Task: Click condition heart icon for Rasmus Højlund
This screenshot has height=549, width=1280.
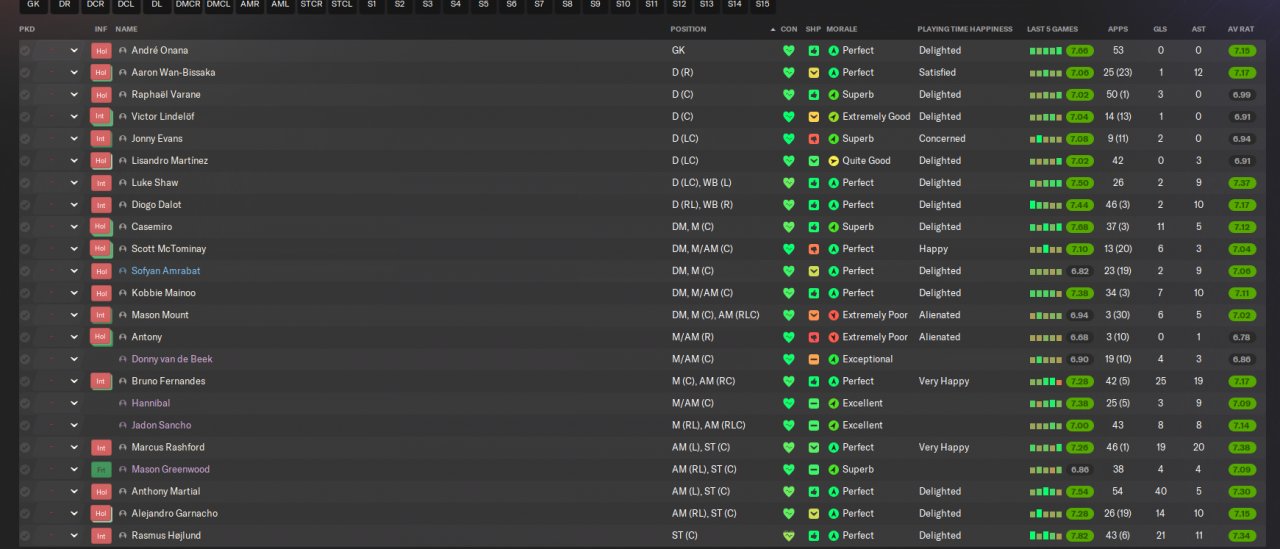Action: [788, 536]
